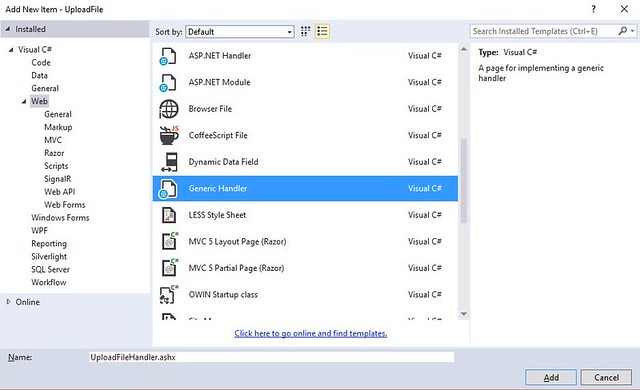Screen dimensions: 640x390
Task: Click the Name field with UploadFileHandler.ashx
Action: (x=271, y=357)
